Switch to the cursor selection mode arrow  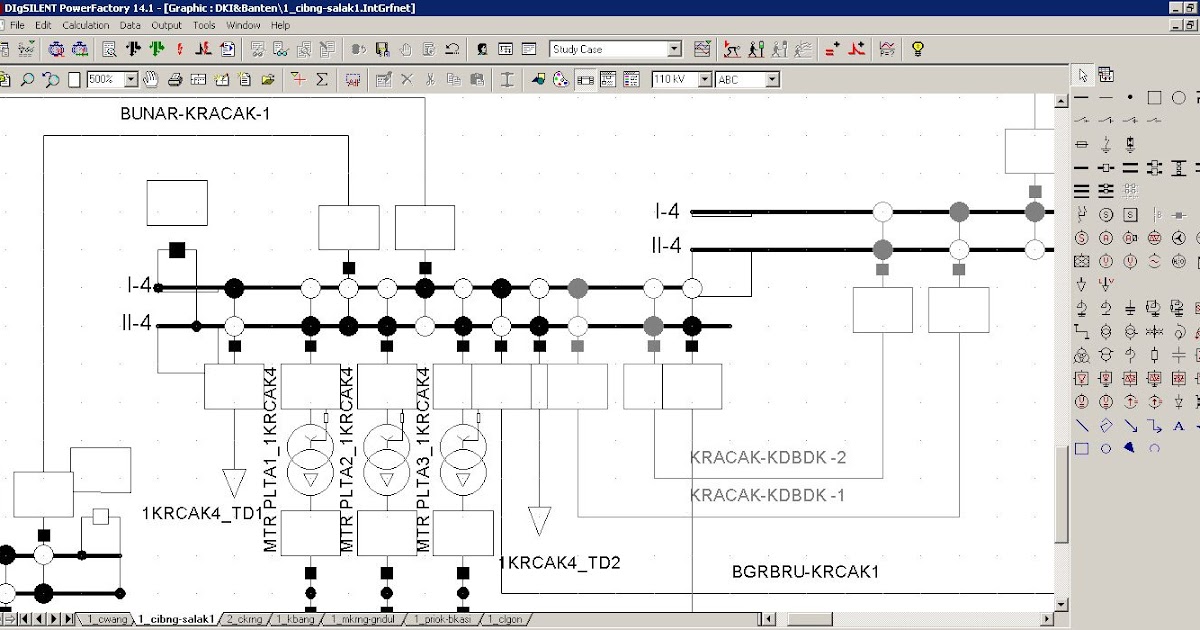tap(1083, 74)
